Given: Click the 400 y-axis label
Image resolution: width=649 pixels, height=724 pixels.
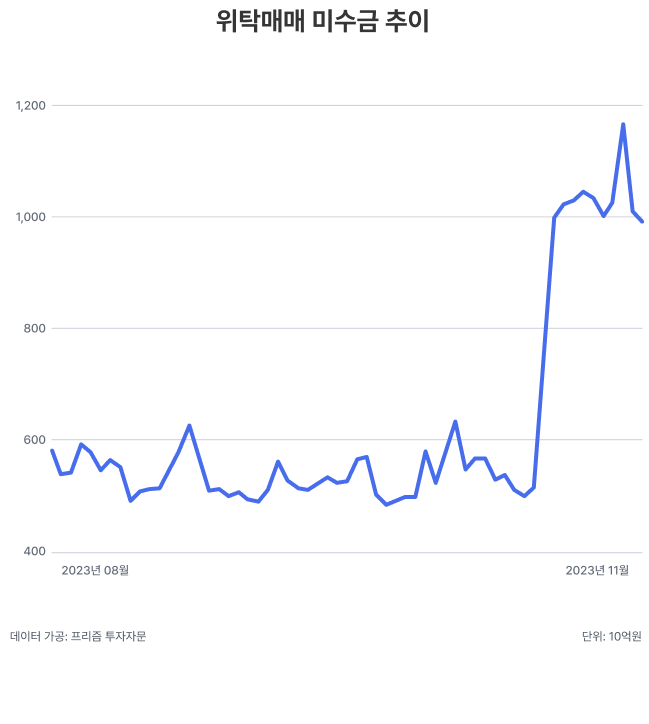Looking at the screenshot, I should [x=35, y=551].
